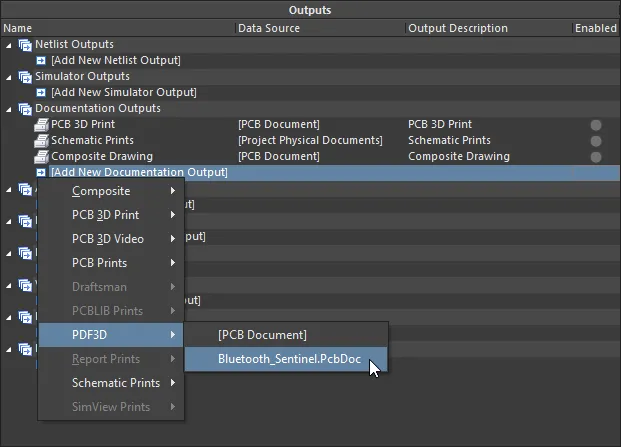Enable the Composite Drawing output
Image resolution: width=621 pixels, height=447 pixels.
[x=596, y=157]
